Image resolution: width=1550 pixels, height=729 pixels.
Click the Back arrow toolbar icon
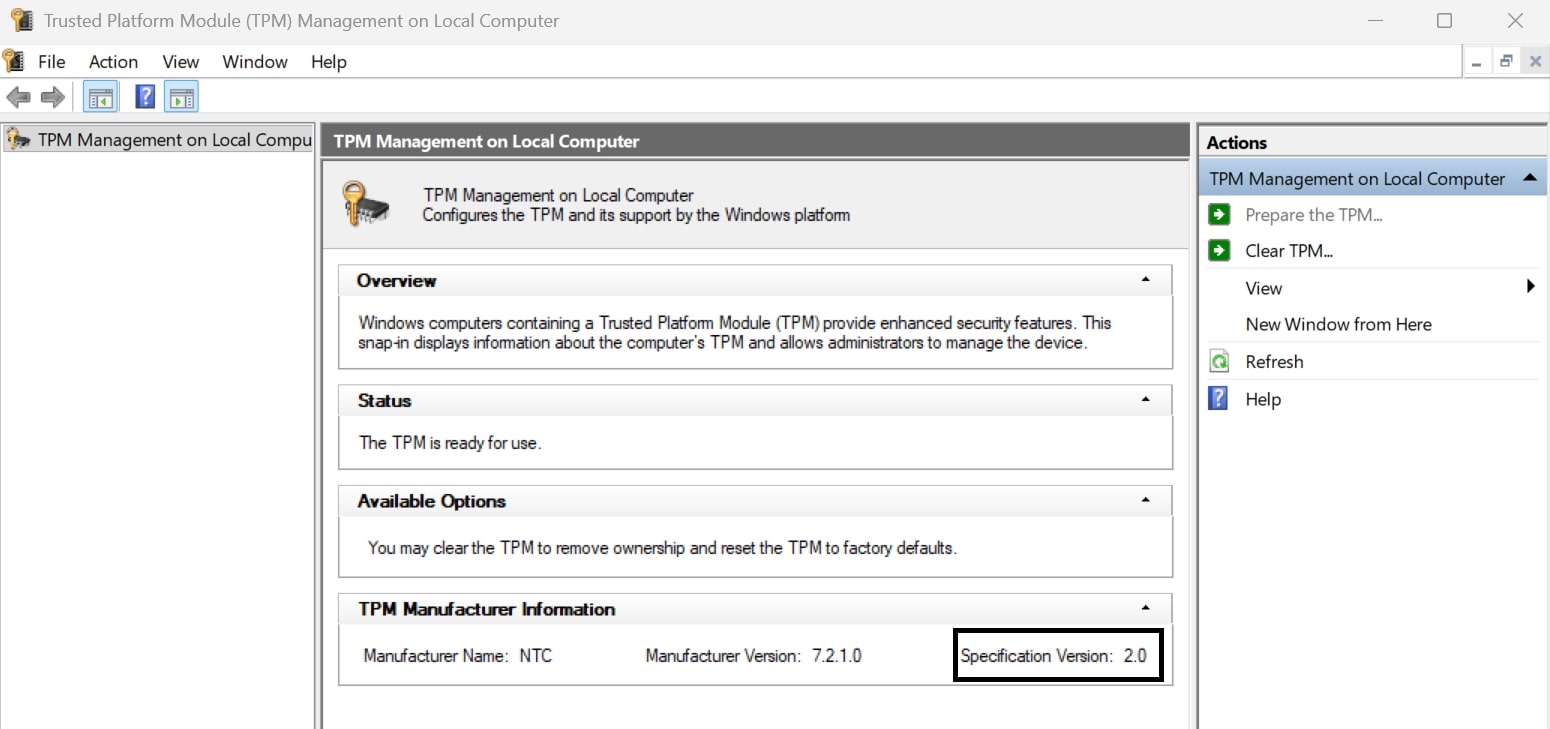point(18,97)
